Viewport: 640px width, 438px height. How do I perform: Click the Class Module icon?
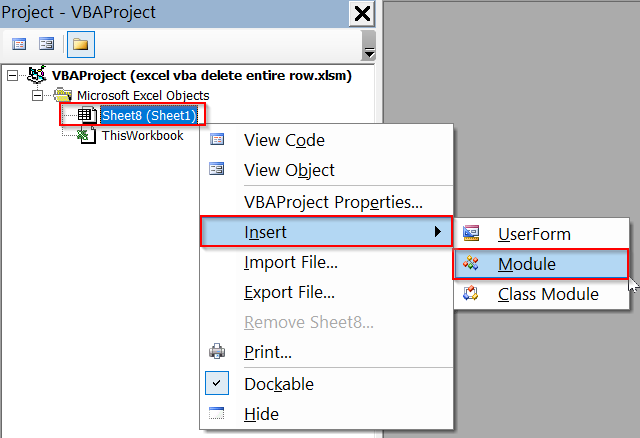pyautogui.click(x=472, y=294)
